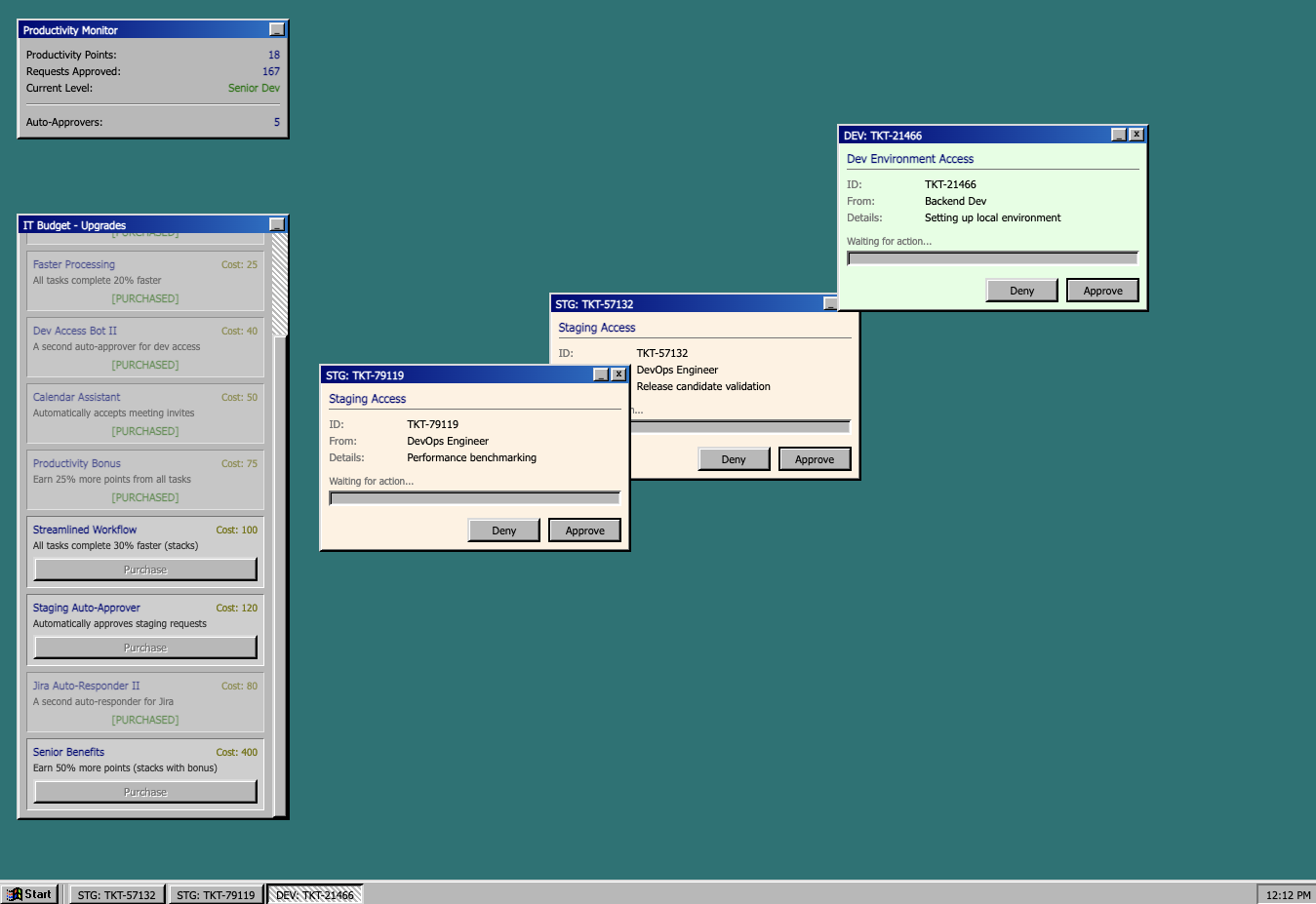Switch to STG: TKT-57132 in the taskbar
This screenshot has width=1316, height=904.
pyautogui.click(x=116, y=894)
